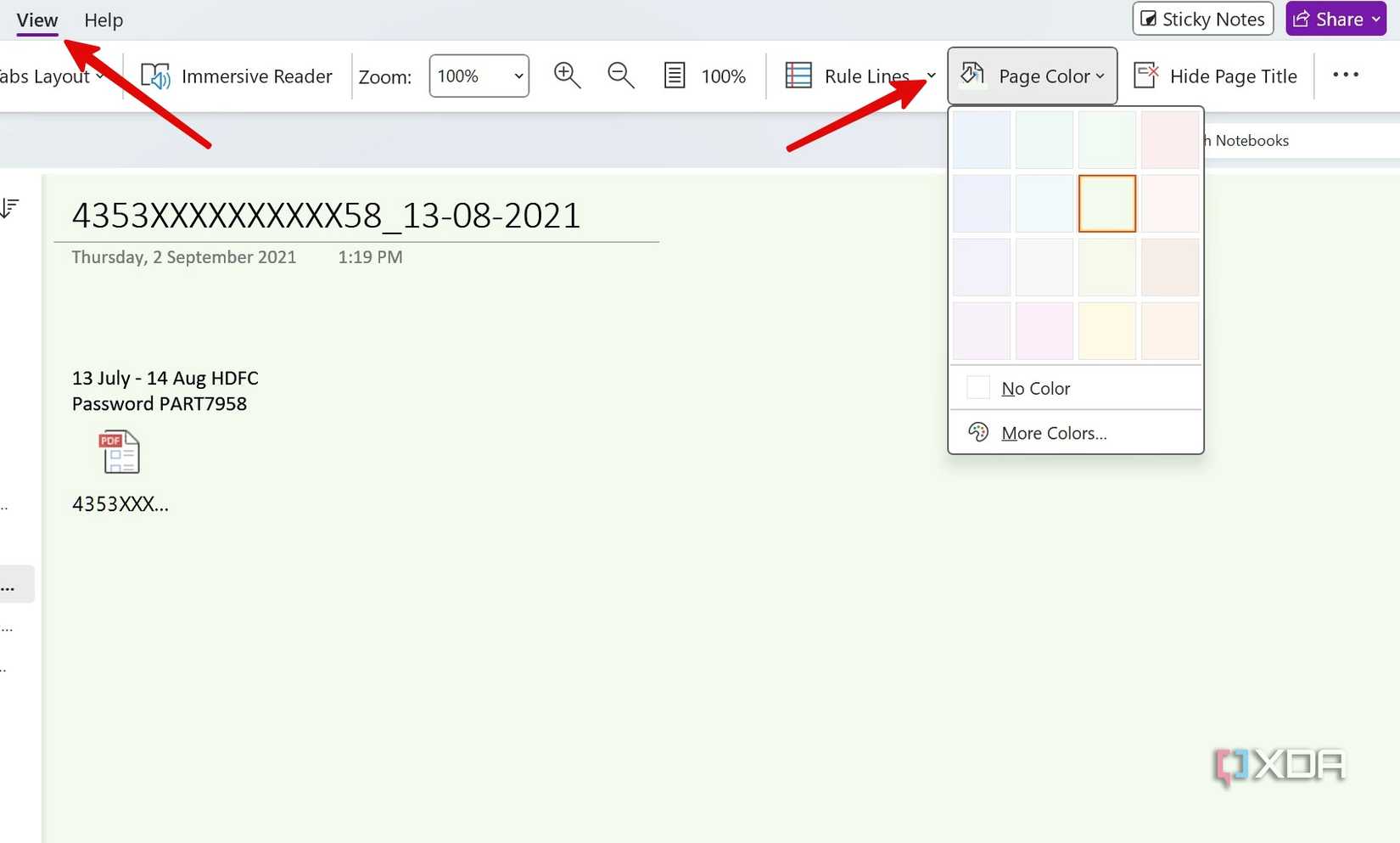The image size is (1400, 843).
Task: Toggle the Sticky Notes pane
Action: click(1201, 19)
